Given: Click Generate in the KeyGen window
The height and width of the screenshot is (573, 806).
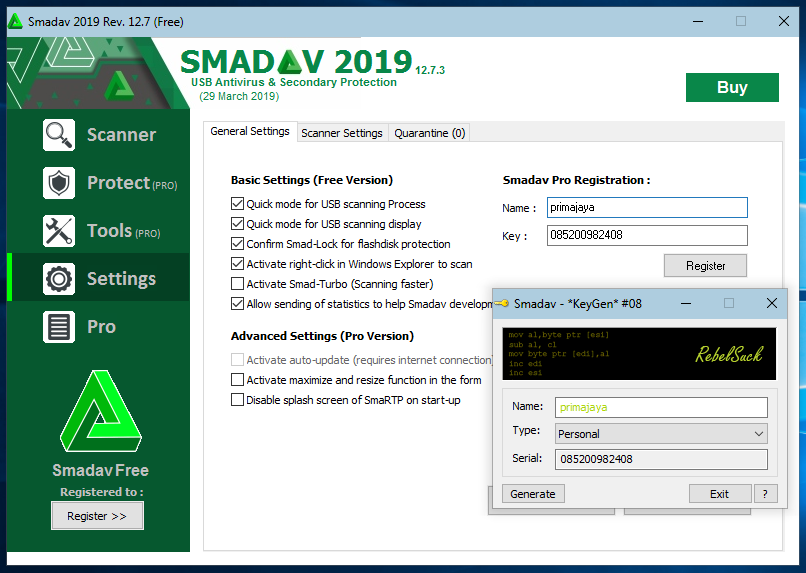Looking at the screenshot, I should (533, 494).
